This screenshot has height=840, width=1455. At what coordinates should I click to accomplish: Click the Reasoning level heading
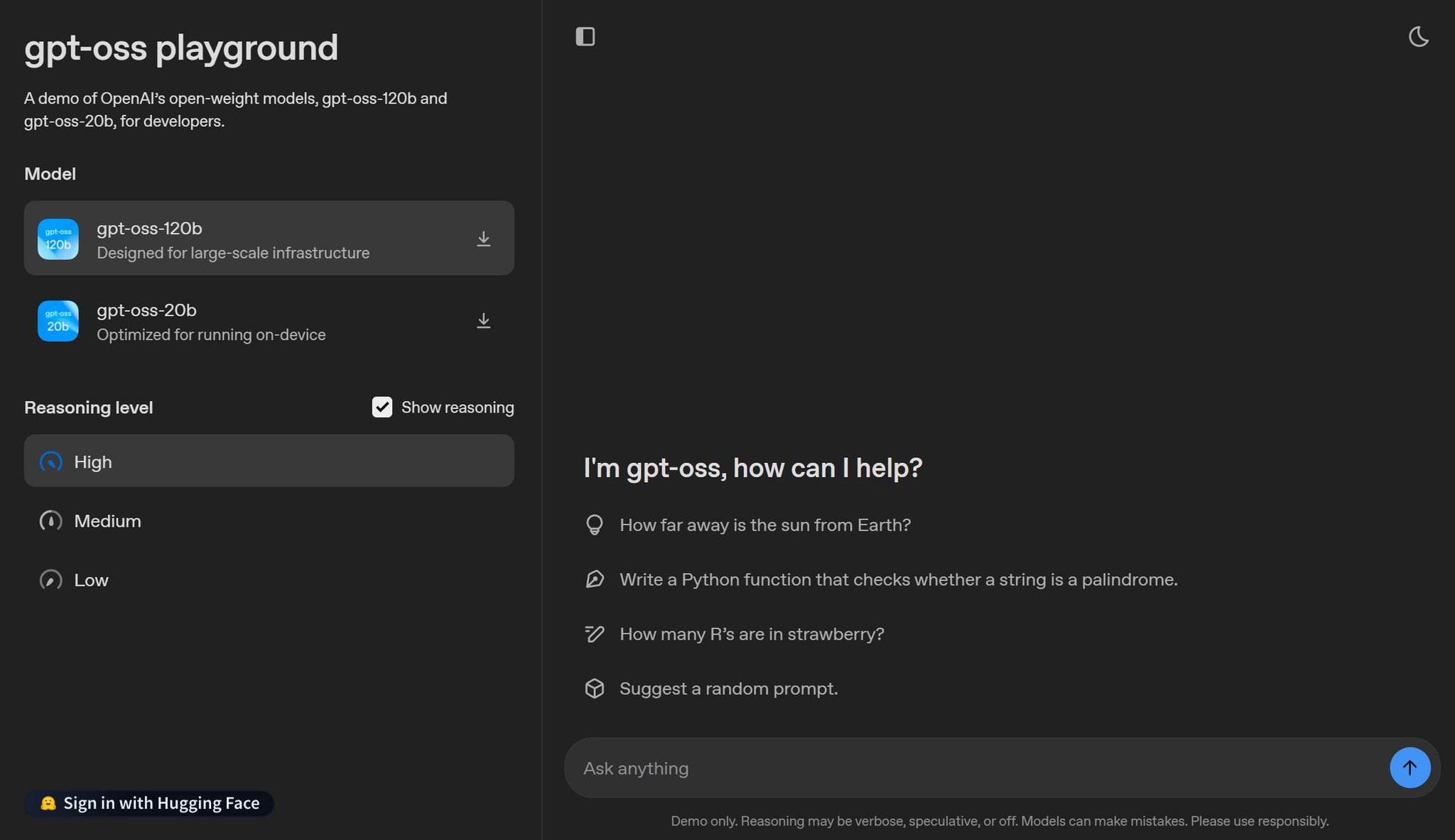(x=89, y=408)
